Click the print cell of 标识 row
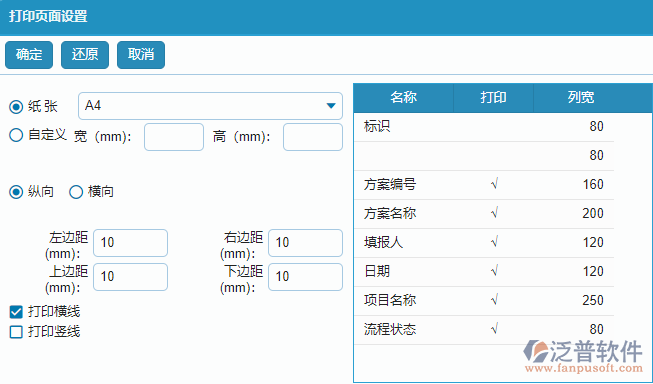Image resolution: width=653 pixels, height=384 pixels. click(x=494, y=127)
